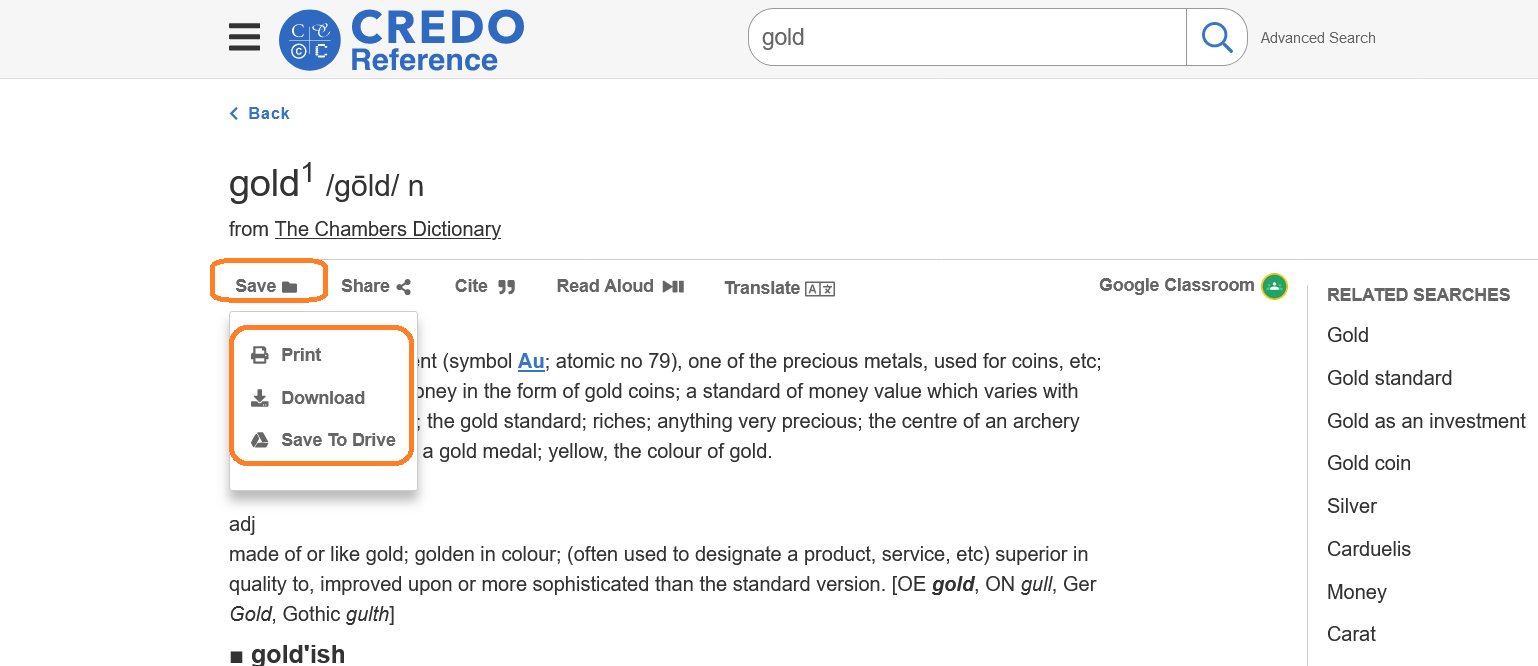Click the magnifying glass search icon
Screen dimensions: 1538x666
pyautogui.click(x=1216, y=38)
